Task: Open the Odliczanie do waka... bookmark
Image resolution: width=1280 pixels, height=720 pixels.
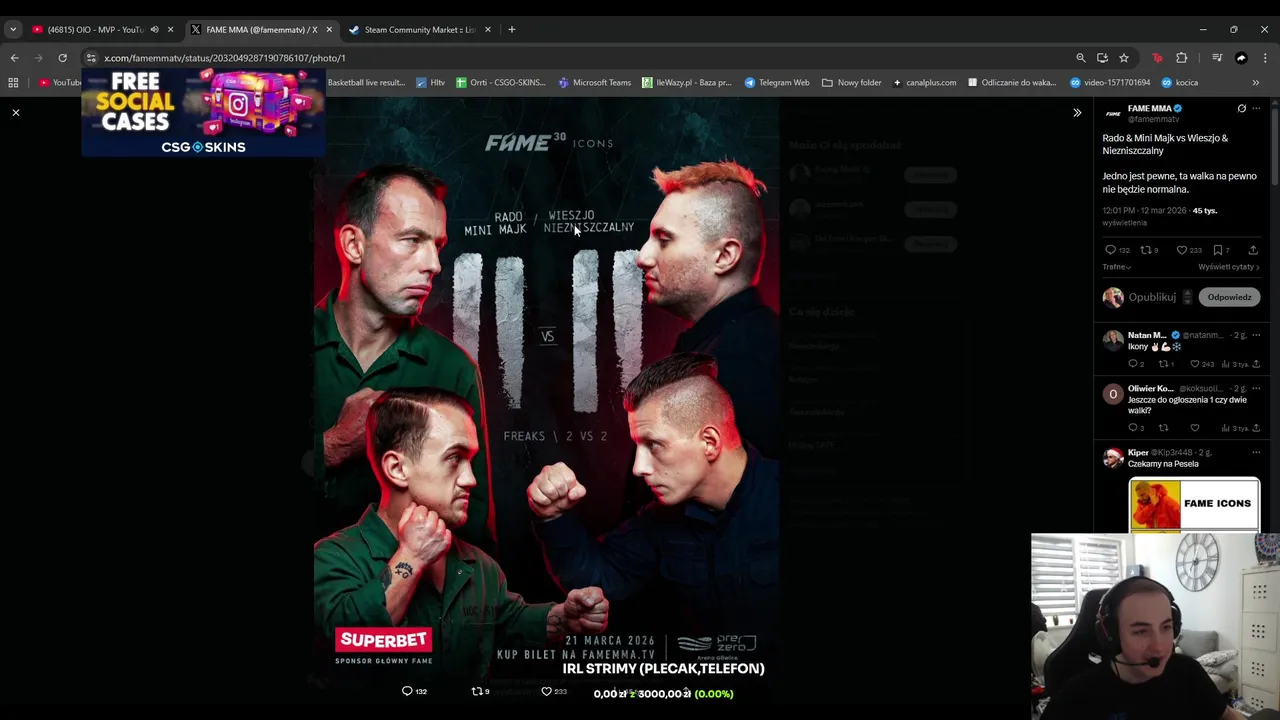Action: point(1012,83)
